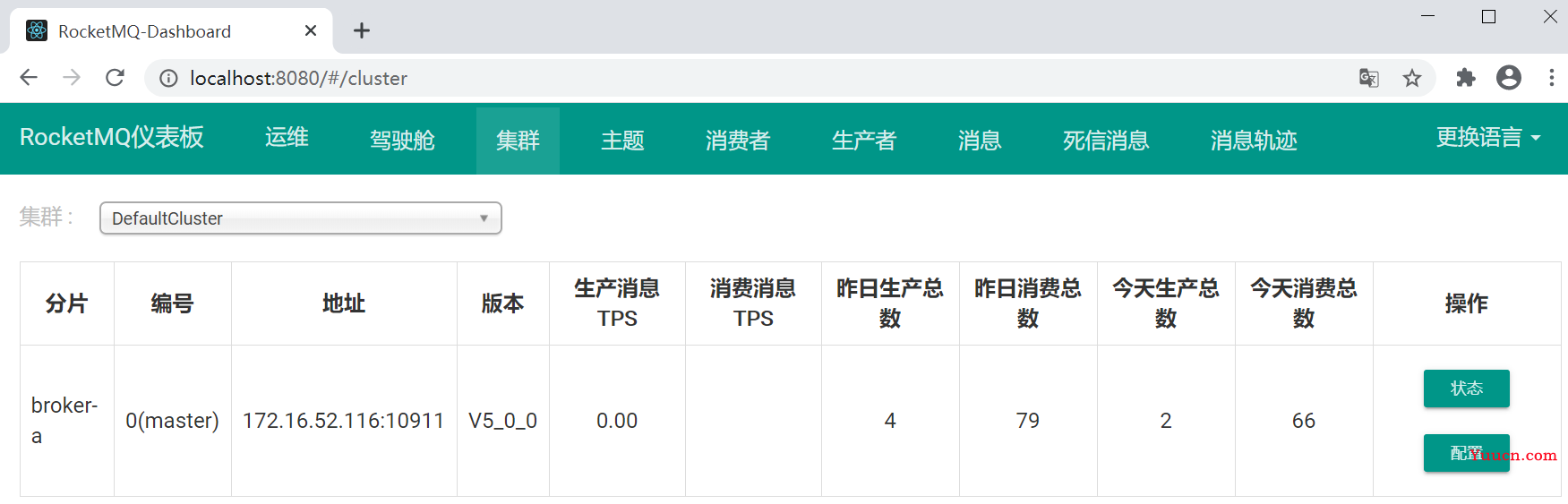Open the 运维 menu item
Screen dimensions: 1568x504
pos(287,137)
